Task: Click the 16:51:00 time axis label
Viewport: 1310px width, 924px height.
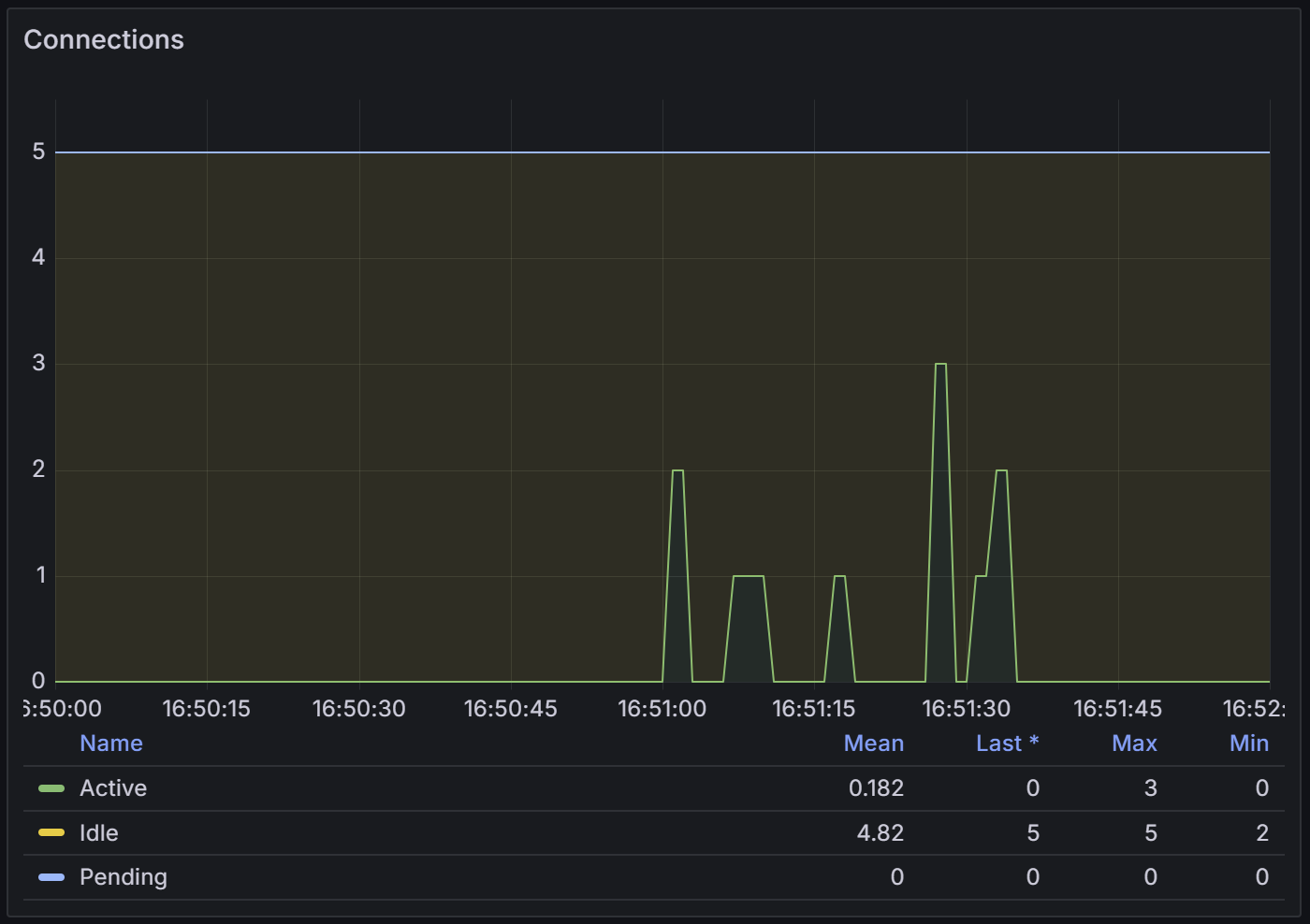Action: click(x=662, y=709)
